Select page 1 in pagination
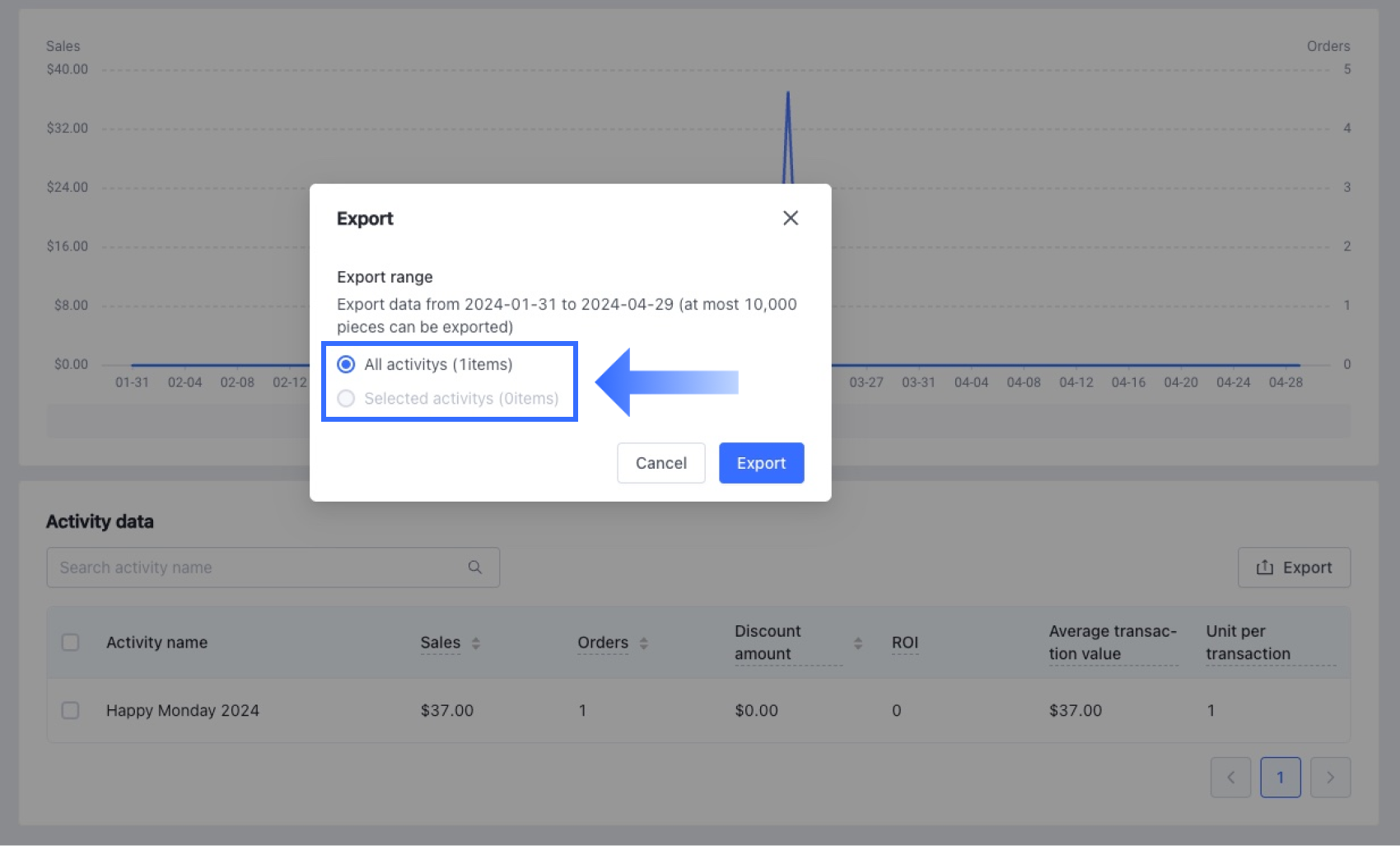 click(1281, 778)
